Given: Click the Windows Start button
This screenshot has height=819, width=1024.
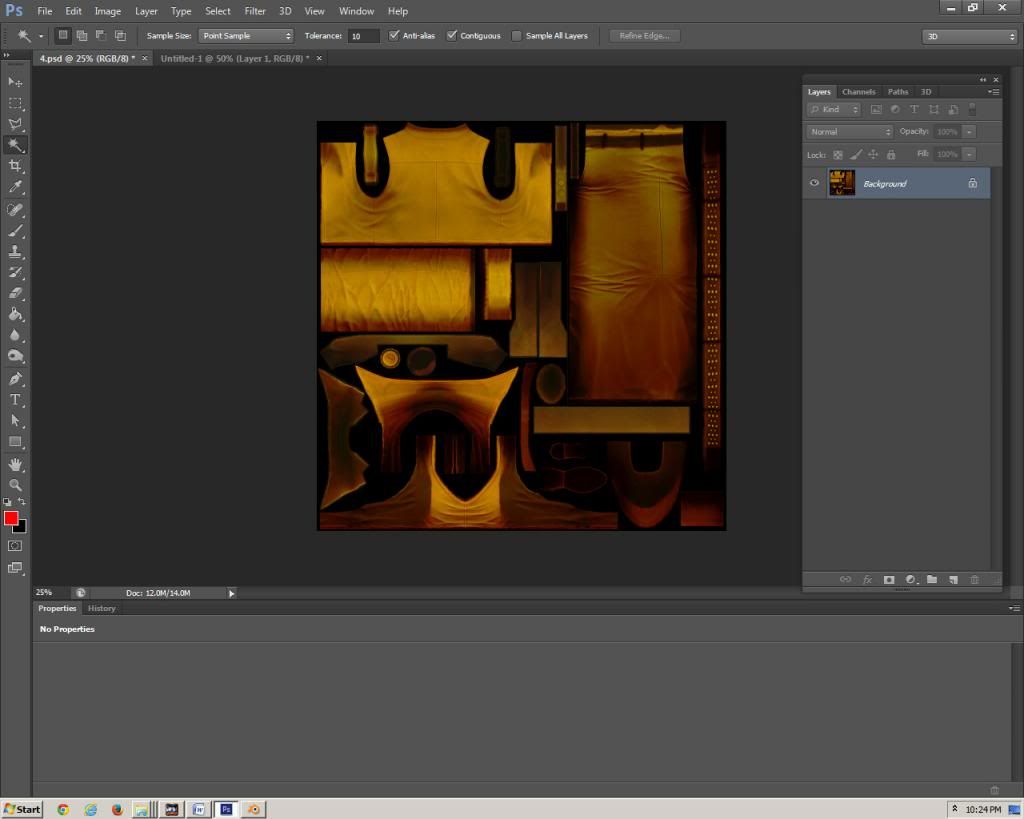Looking at the screenshot, I should click(x=22, y=809).
